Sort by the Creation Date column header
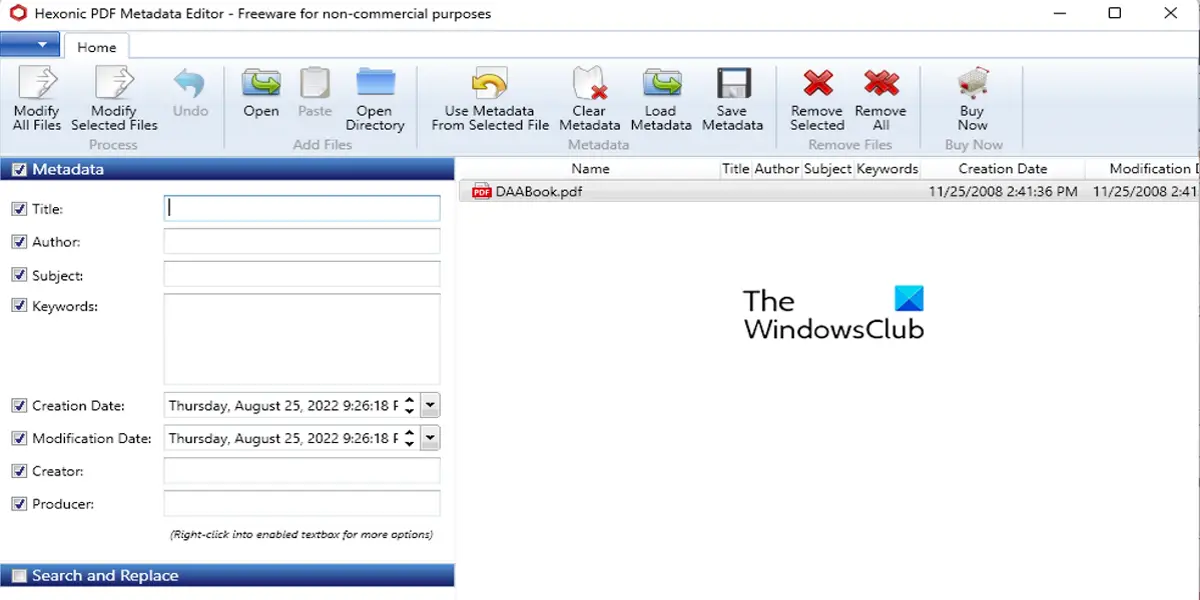This screenshot has height=600, width=1200. (1003, 169)
